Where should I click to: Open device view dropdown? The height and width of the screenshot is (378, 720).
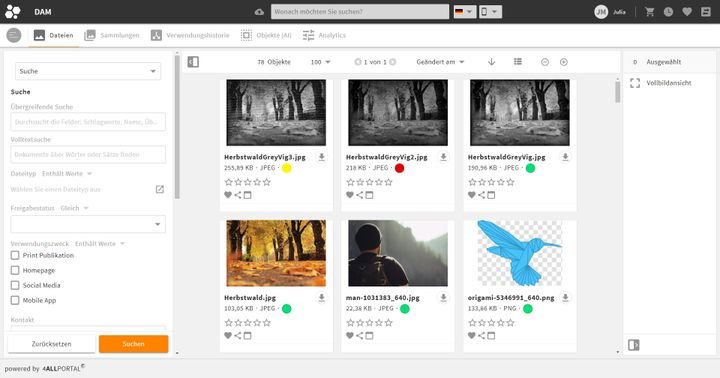pyautogui.click(x=490, y=12)
